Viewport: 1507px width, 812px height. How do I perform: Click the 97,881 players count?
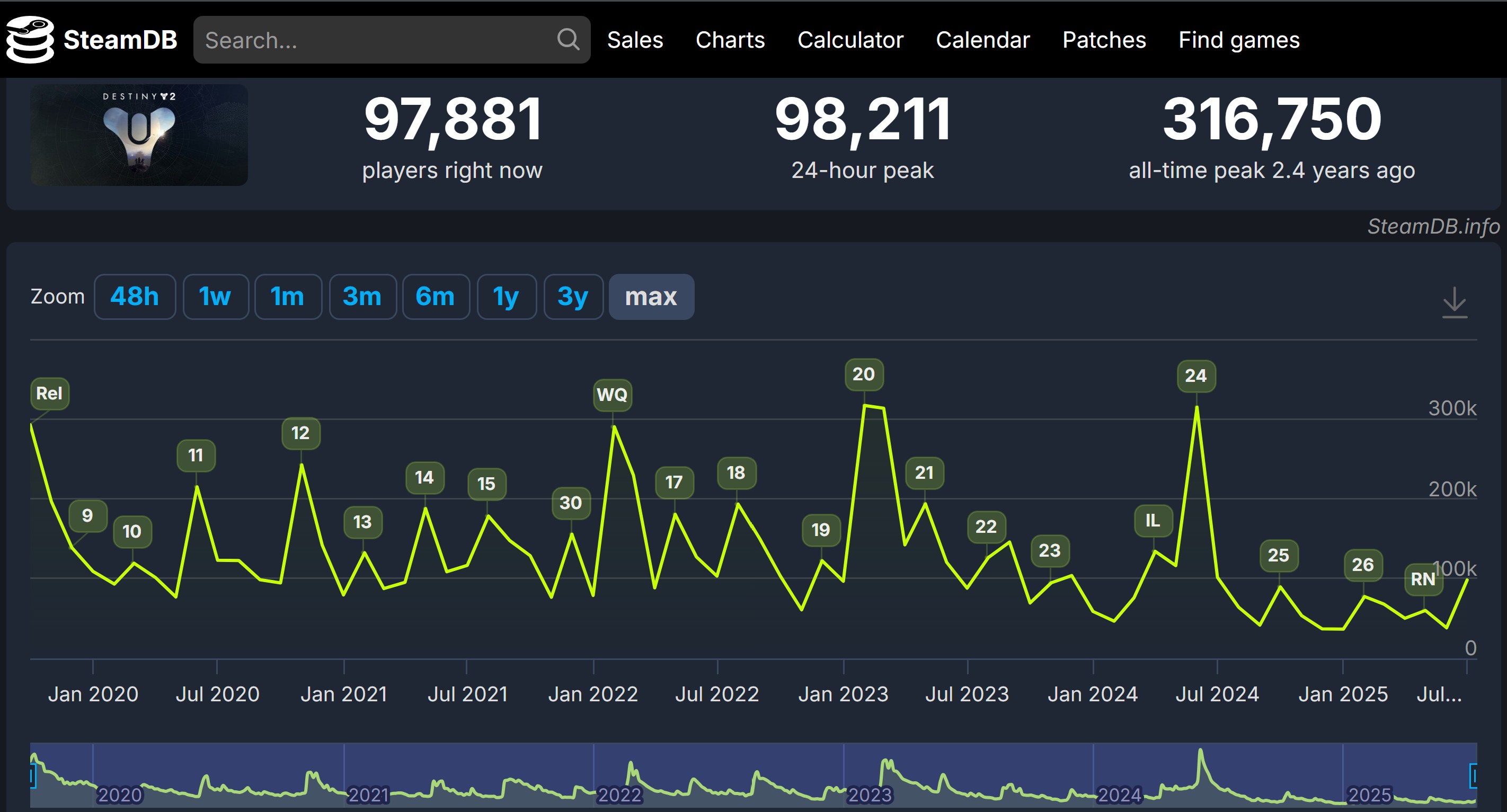pyautogui.click(x=452, y=119)
